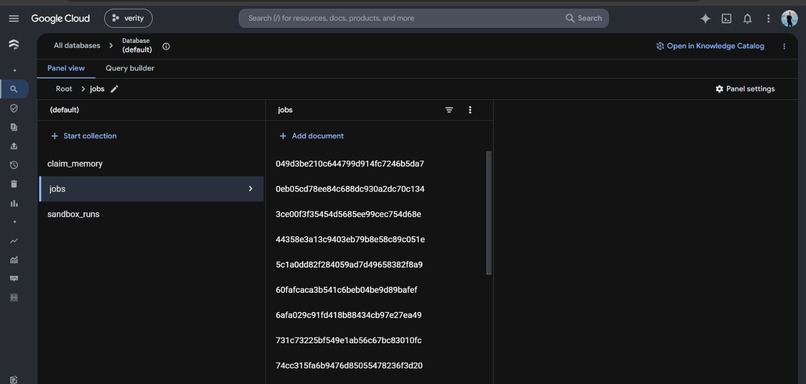The height and width of the screenshot is (384, 806).
Task: Switch to Panel view tab
Action: point(66,68)
